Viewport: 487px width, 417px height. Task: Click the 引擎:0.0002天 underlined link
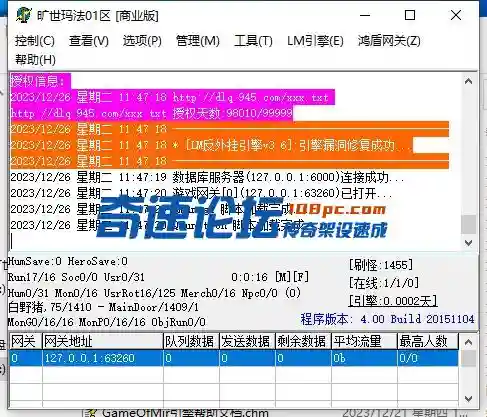click(393, 301)
